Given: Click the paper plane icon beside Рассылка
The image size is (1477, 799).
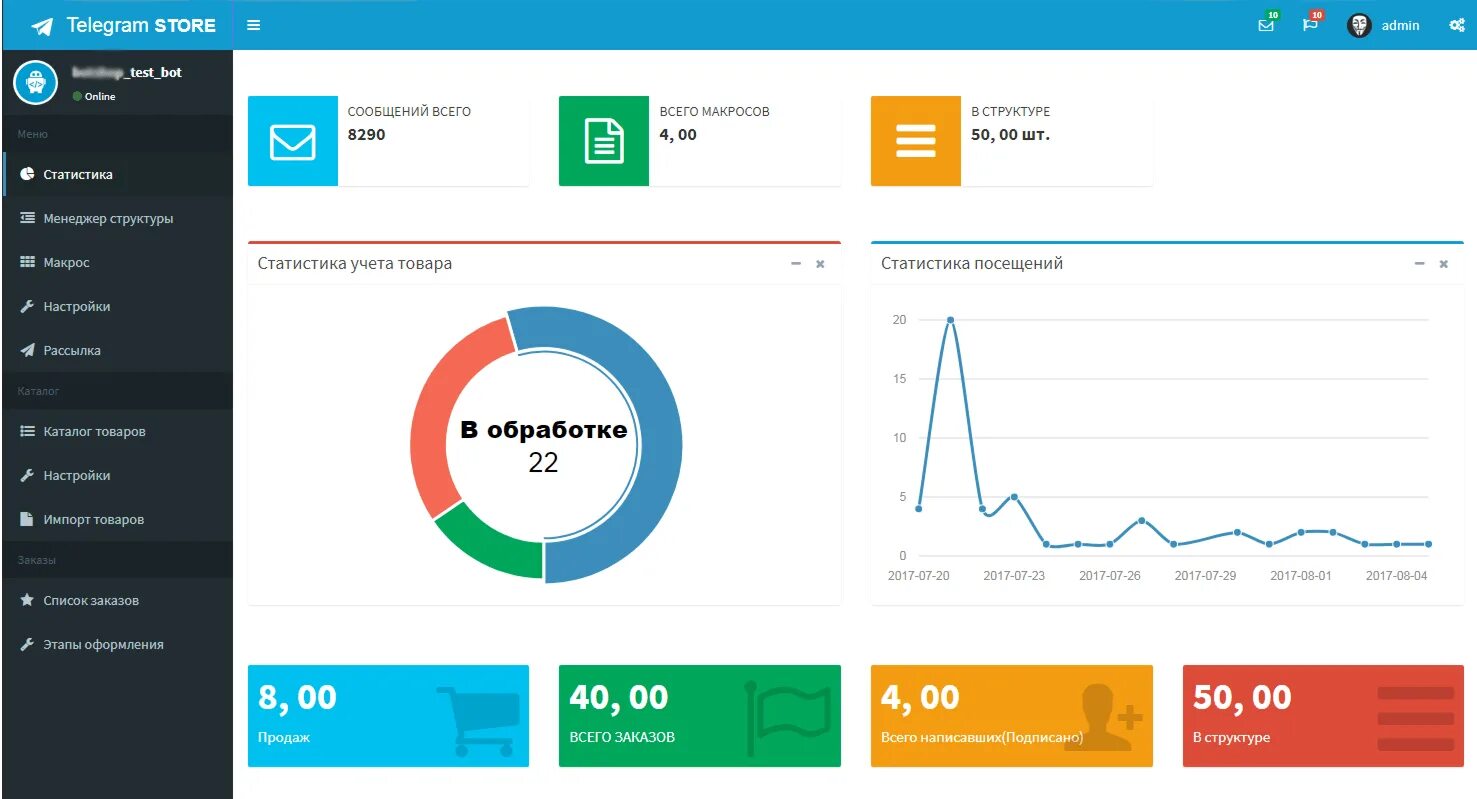Looking at the screenshot, I should (27, 350).
